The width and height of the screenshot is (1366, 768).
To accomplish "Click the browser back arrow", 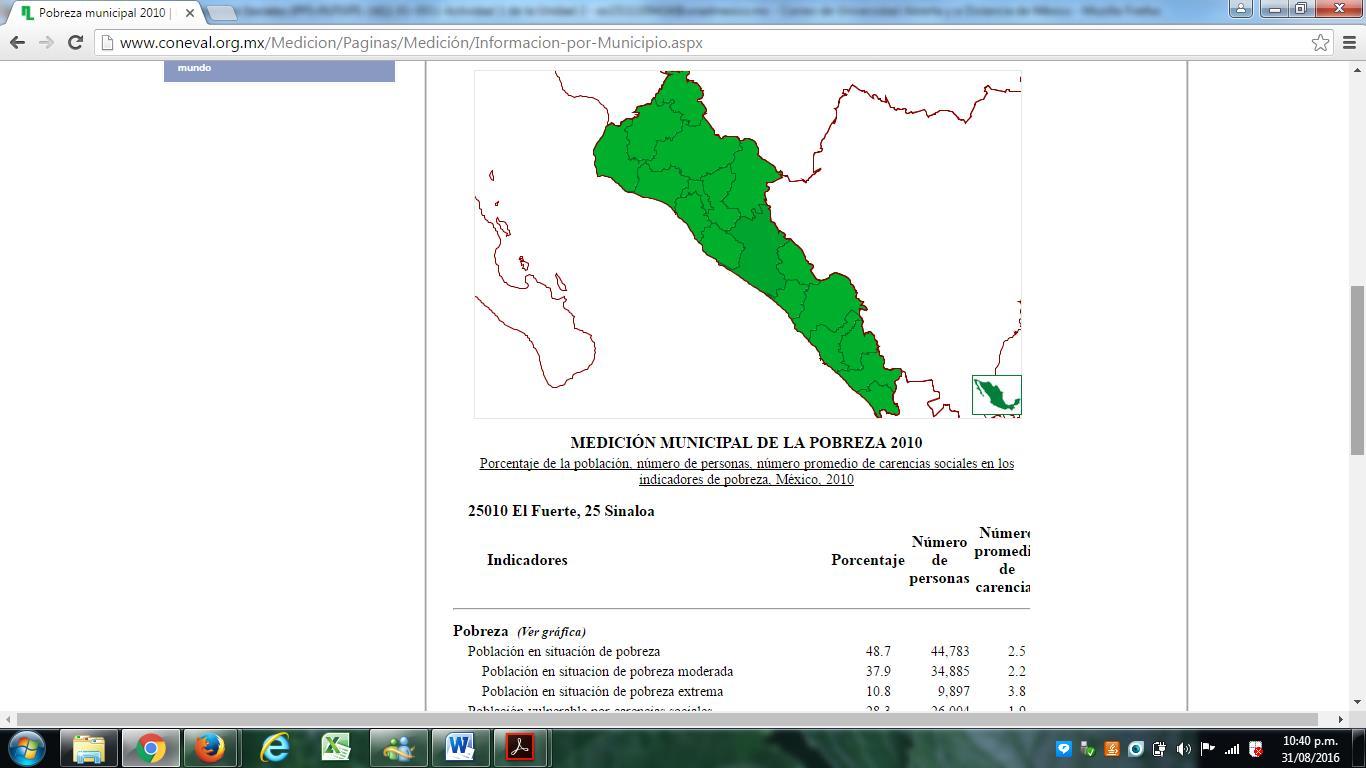I will tap(17, 43).
